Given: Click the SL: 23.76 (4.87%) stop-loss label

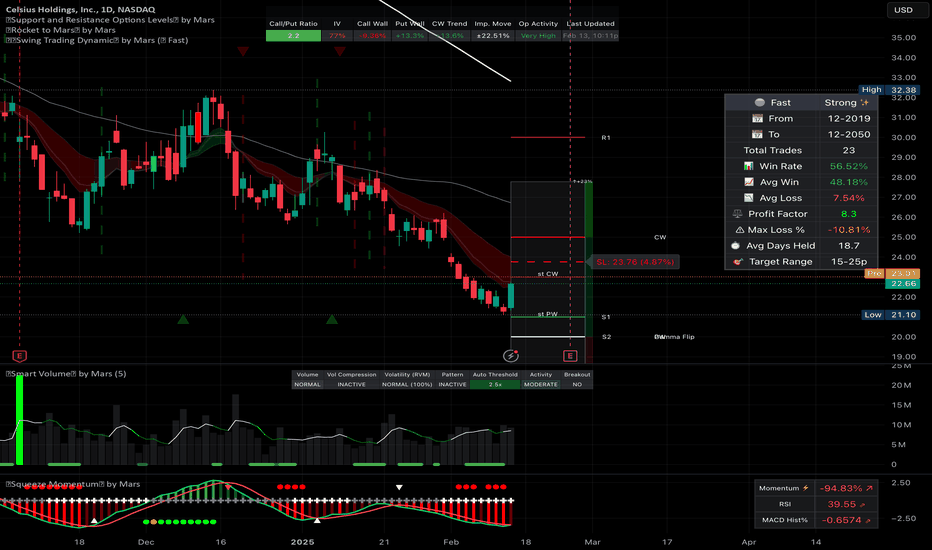Looking at the screenshot, I should coord(635,262).
